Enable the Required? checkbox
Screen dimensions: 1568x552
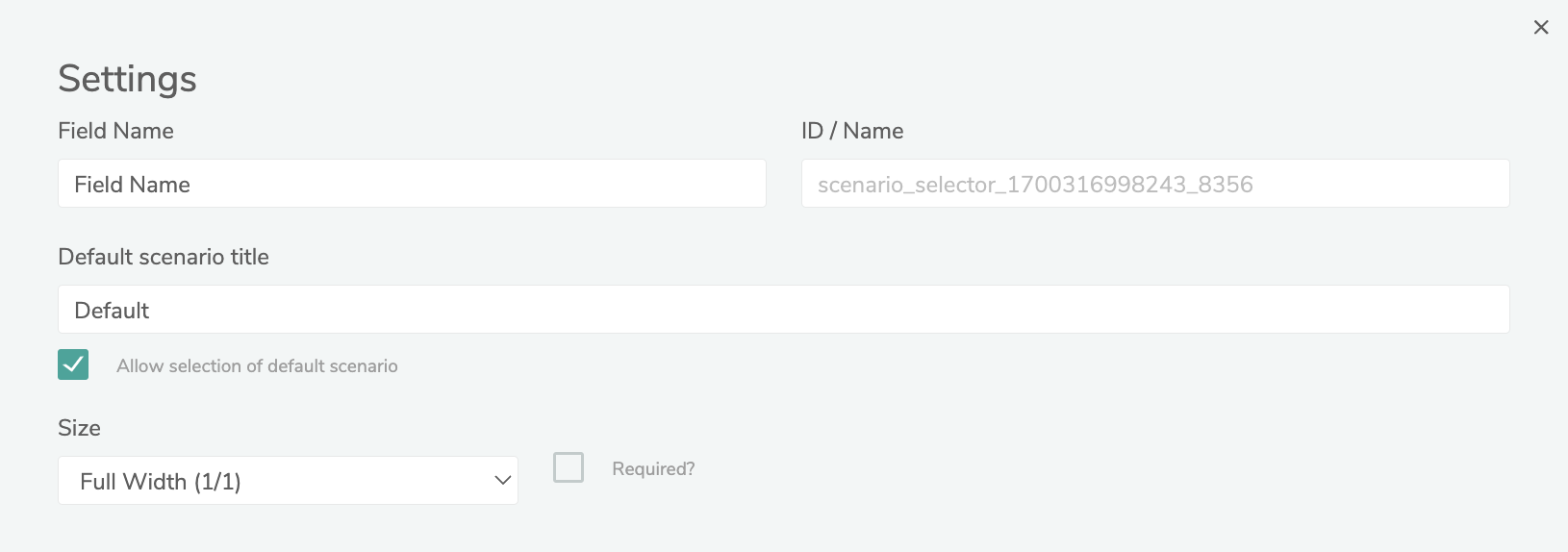(x=569, y=467)
